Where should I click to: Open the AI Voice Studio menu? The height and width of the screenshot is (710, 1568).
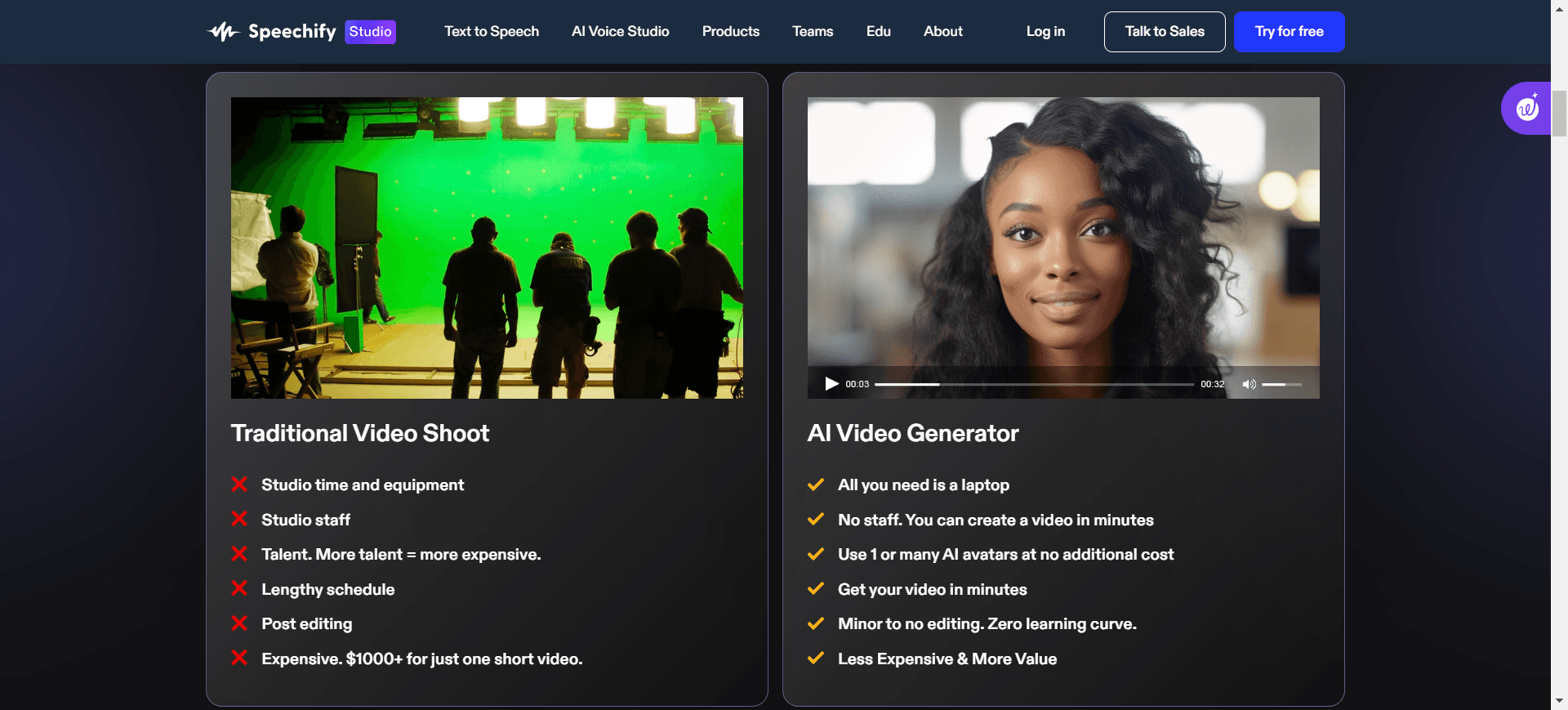(620, 32)
